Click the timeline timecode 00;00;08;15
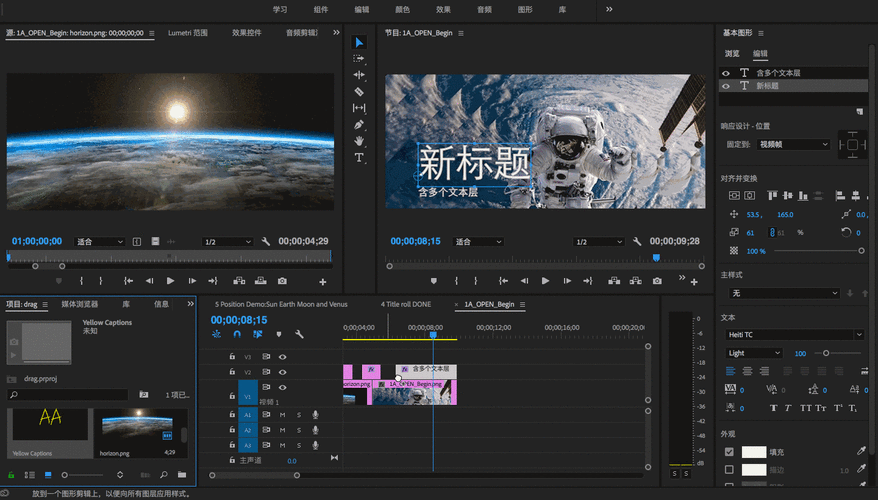The width and height of the screenshot is (878, 500). point(239,320)
